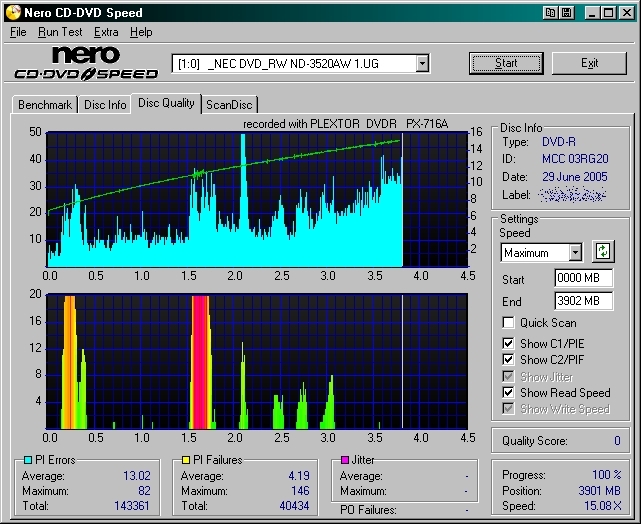Click the disc type DVD-R value
Viewport: 641px width, 524px height.
pos(559,142)
